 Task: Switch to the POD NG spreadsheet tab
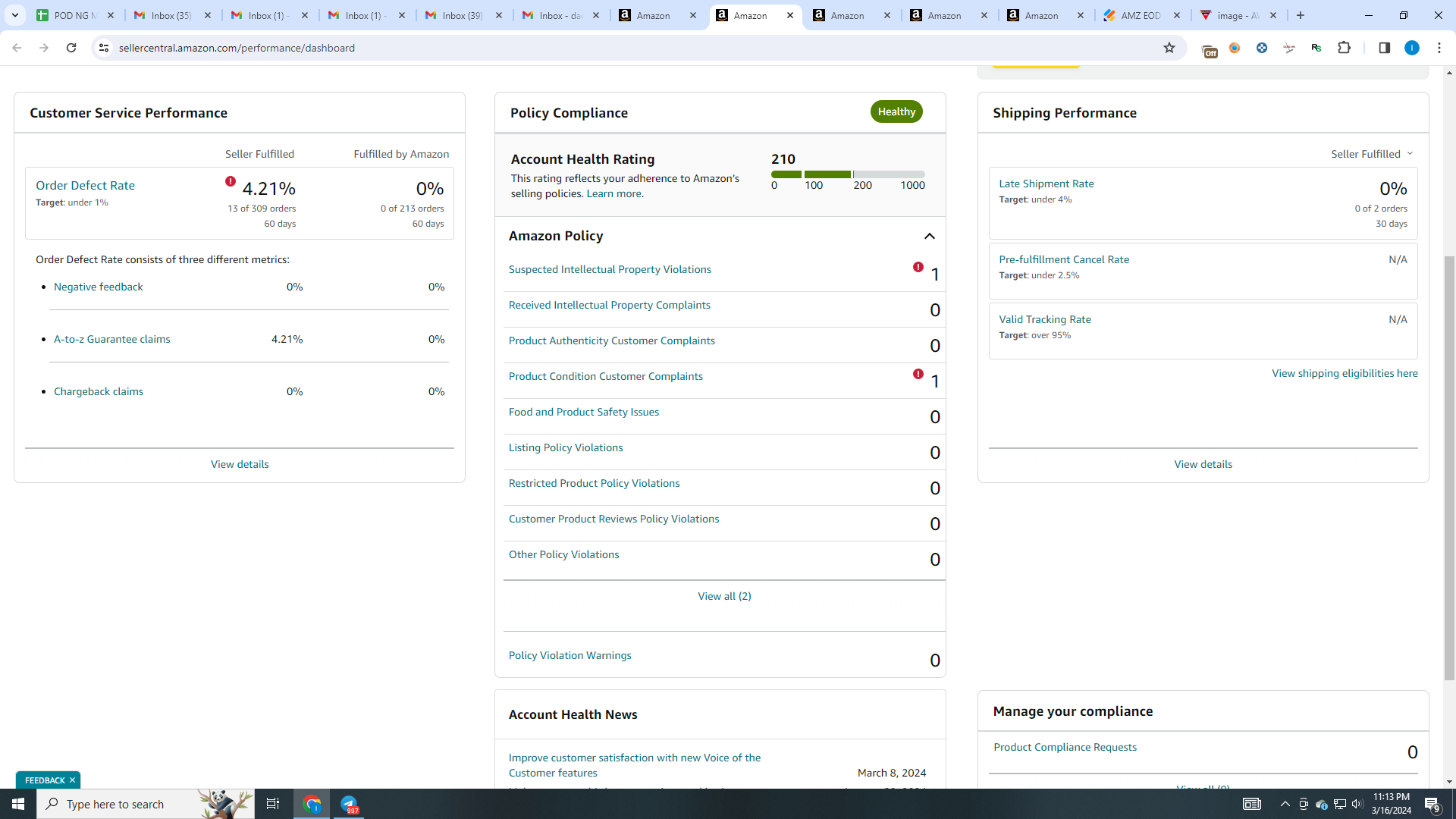76,15
